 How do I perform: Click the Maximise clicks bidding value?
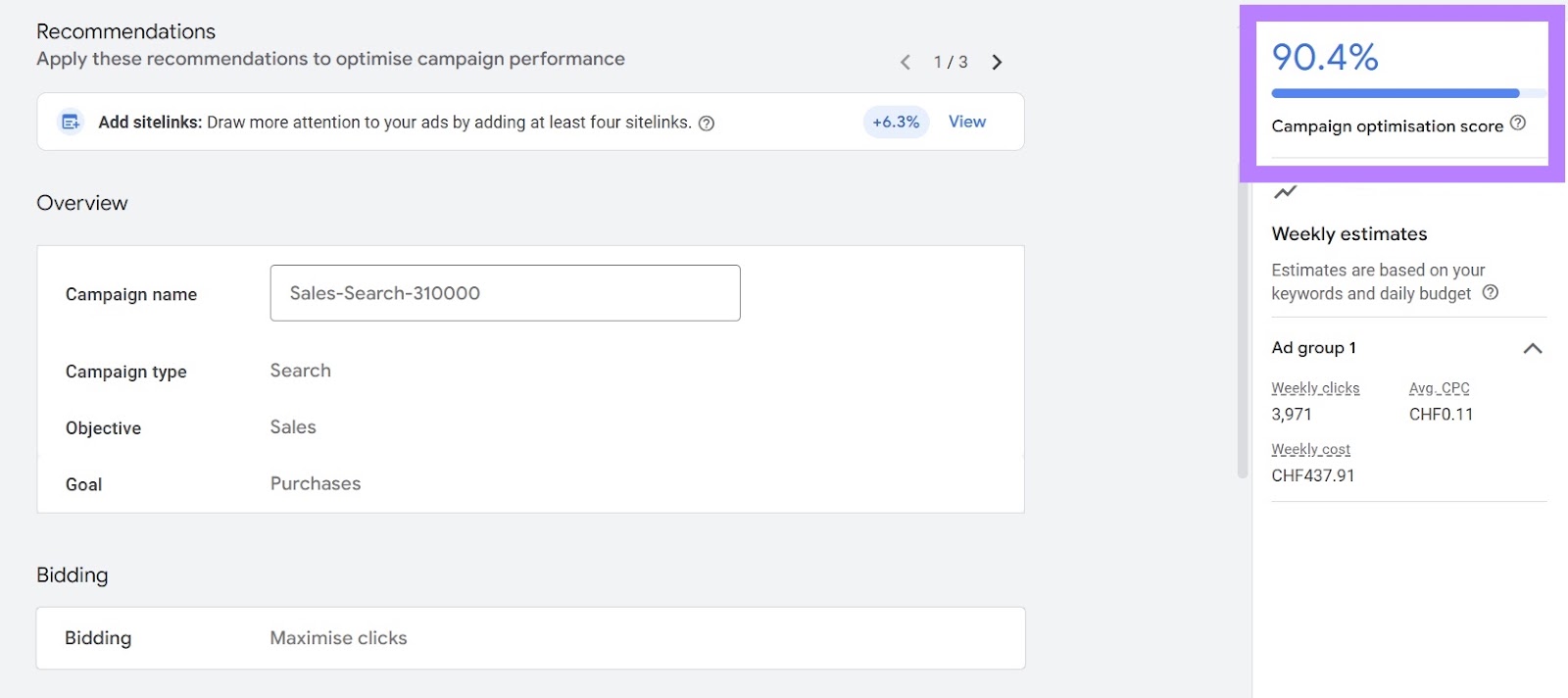pyautogui.click(x=337, y=637)
